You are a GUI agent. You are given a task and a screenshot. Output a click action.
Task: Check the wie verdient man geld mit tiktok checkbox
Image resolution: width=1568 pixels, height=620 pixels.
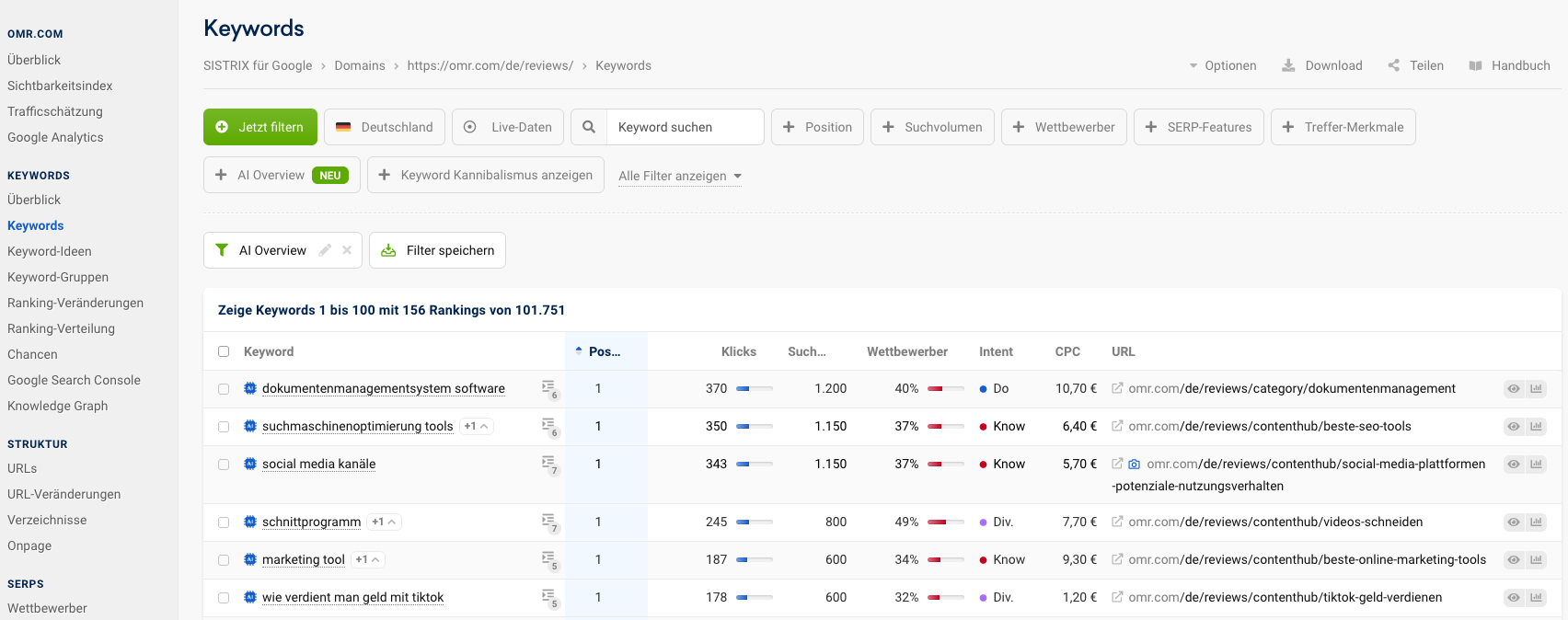[224, 598]
